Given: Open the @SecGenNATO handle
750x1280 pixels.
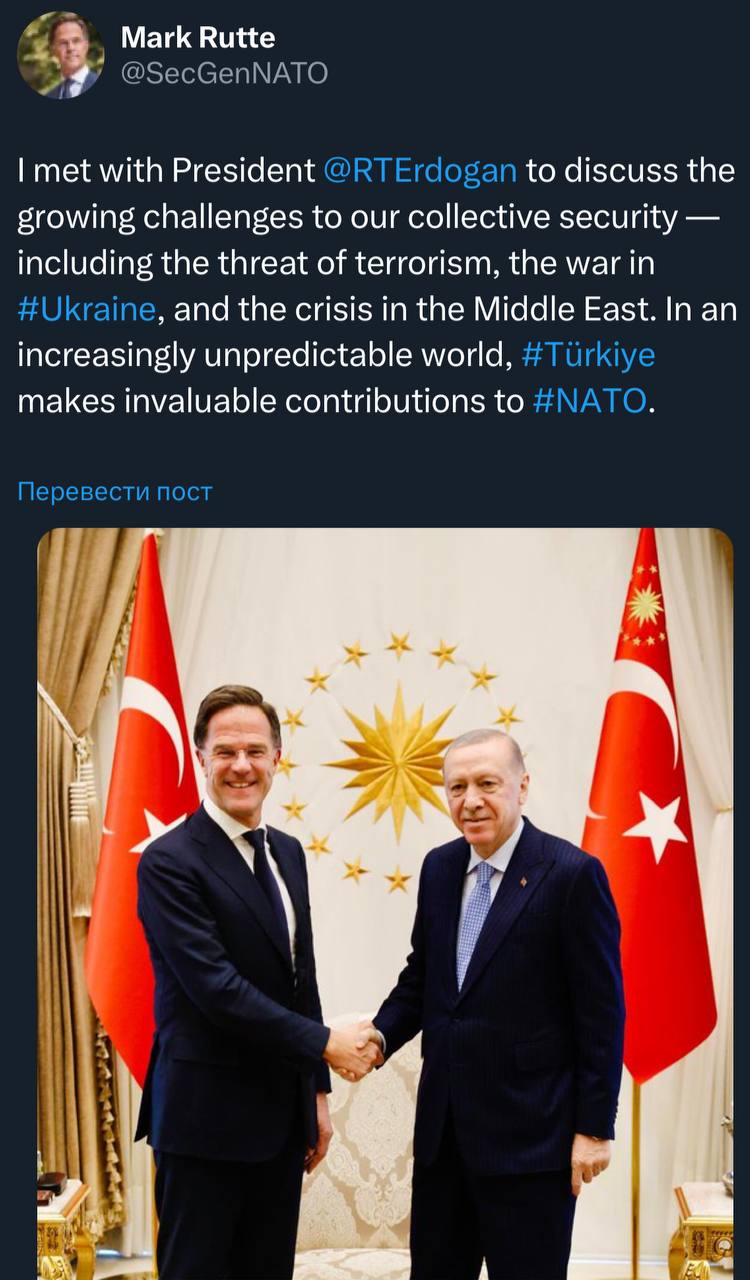Looking at the screenshot, I should 223,74.
